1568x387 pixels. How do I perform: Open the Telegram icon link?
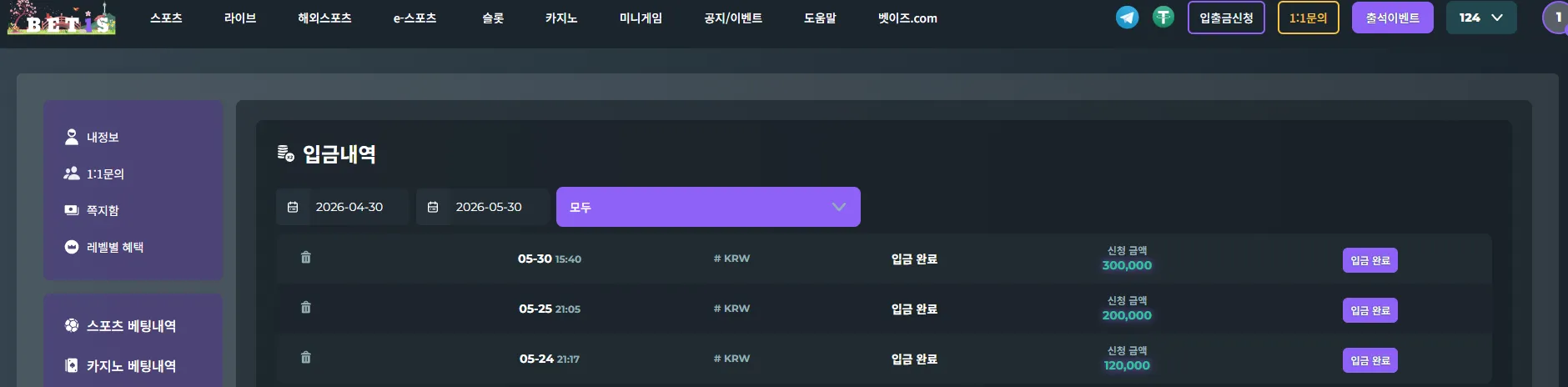click(1127, 17)
